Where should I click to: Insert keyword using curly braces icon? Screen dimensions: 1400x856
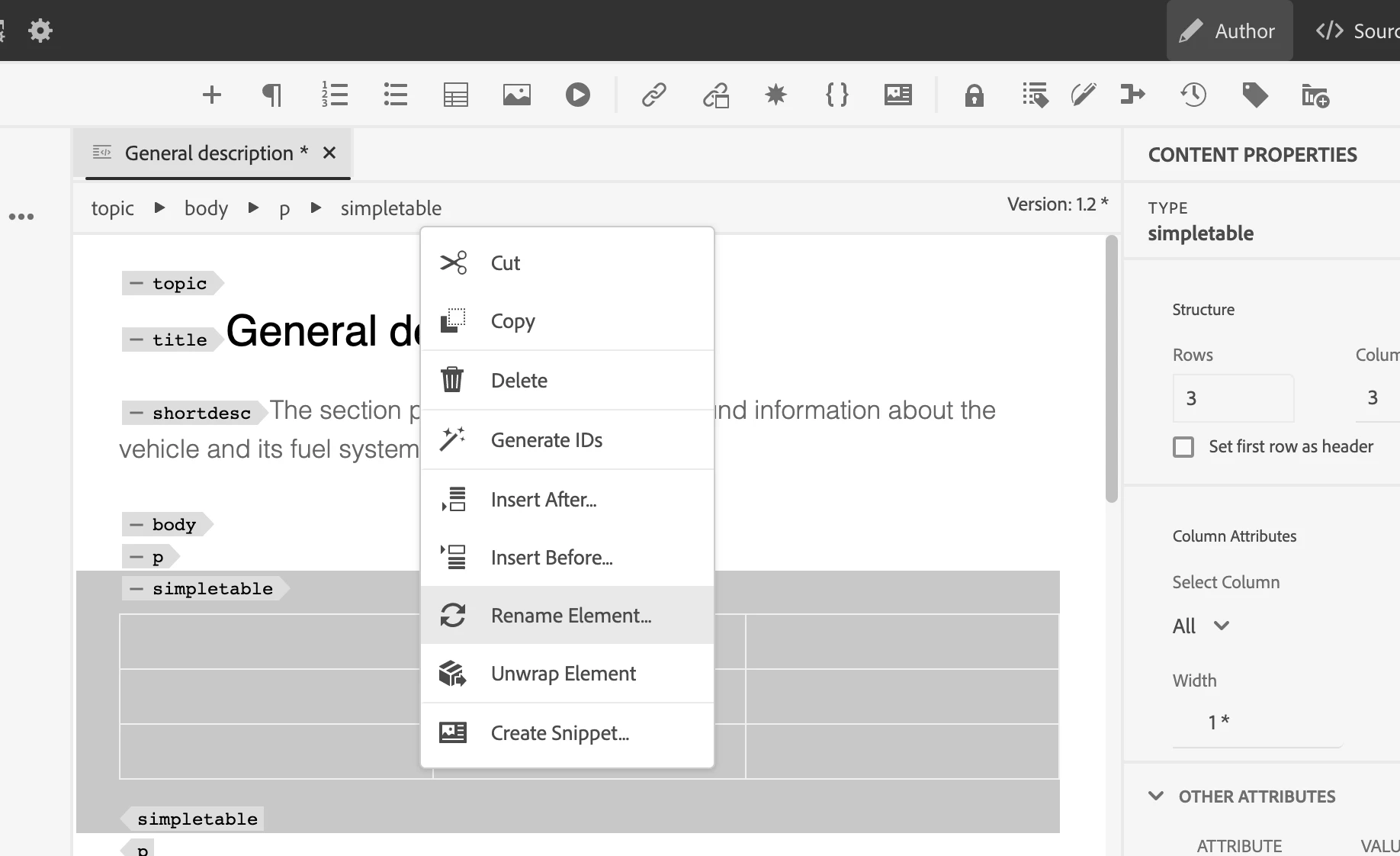pyautogui.click(x=837, y=95)
